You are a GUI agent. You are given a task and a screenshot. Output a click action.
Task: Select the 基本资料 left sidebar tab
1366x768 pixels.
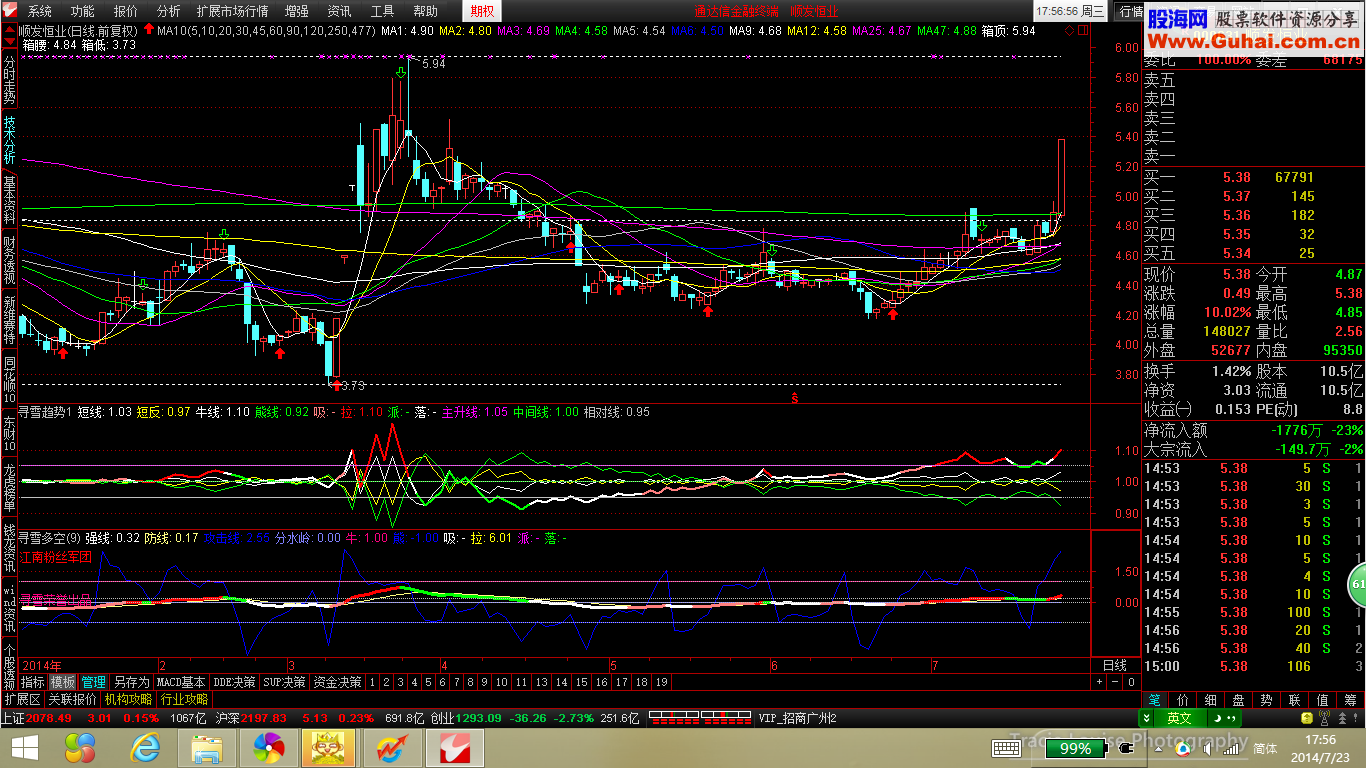coord(9,200)
